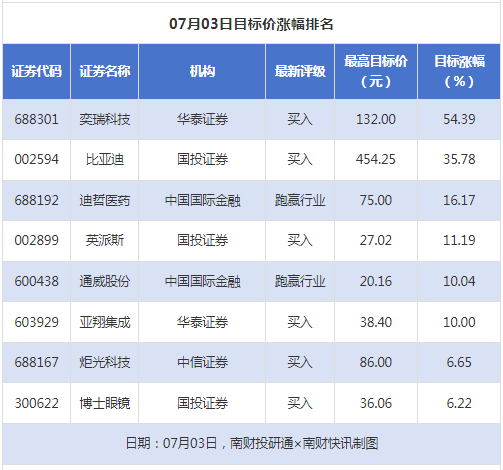Click the 机构 column header

tap(202, 71)
